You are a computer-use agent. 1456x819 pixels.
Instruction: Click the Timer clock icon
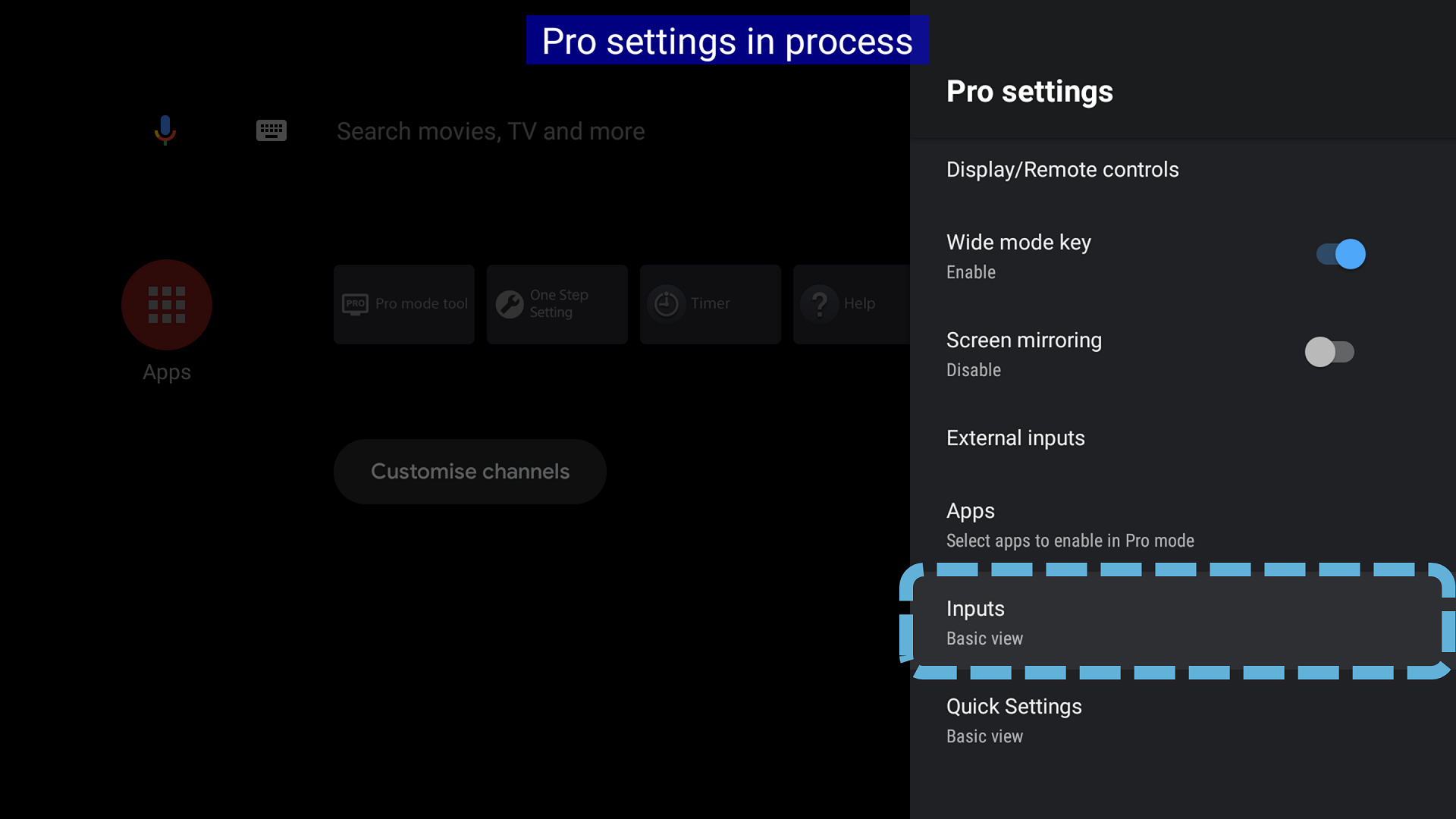click(666, 304)
